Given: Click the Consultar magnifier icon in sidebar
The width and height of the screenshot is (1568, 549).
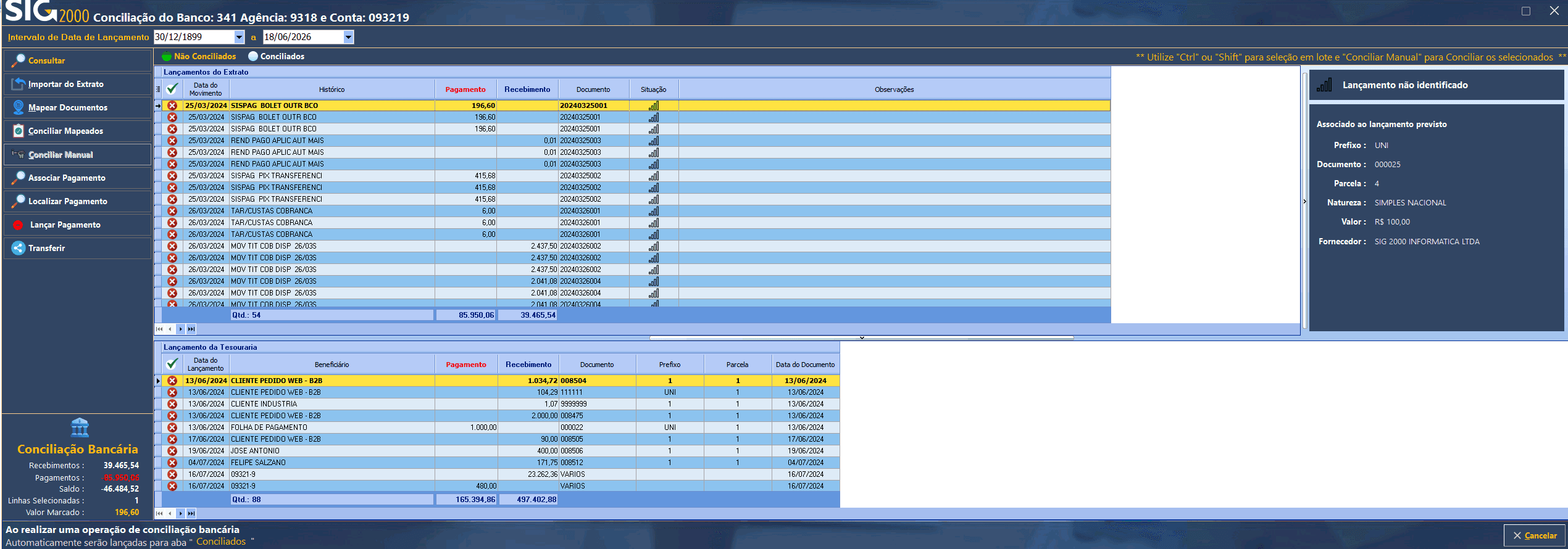Looking at the screenshot, I should [x=19, y=60].
